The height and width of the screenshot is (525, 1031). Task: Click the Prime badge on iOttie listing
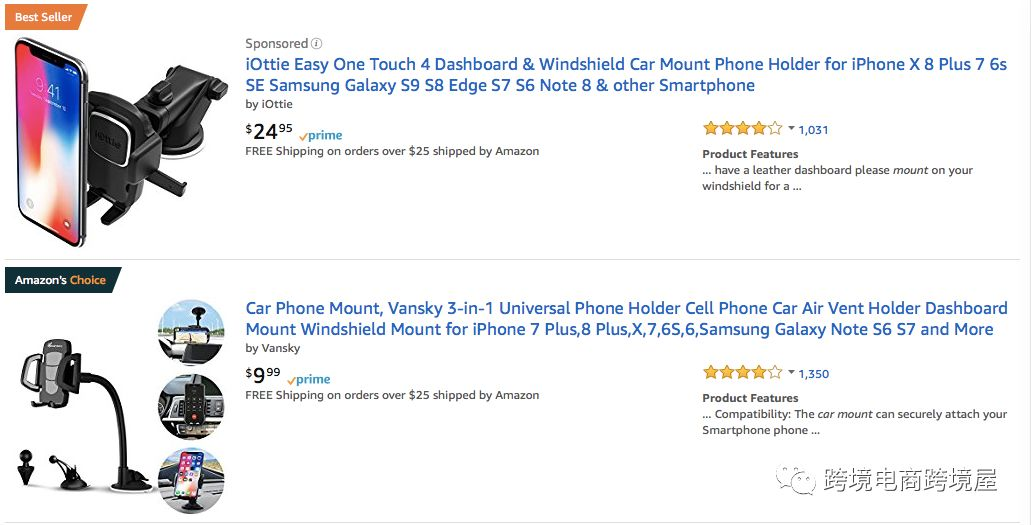321,136
